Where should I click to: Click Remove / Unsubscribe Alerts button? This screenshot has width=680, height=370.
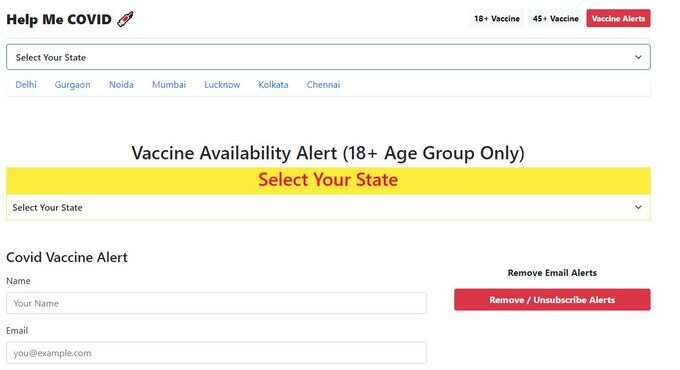(552, 300)
